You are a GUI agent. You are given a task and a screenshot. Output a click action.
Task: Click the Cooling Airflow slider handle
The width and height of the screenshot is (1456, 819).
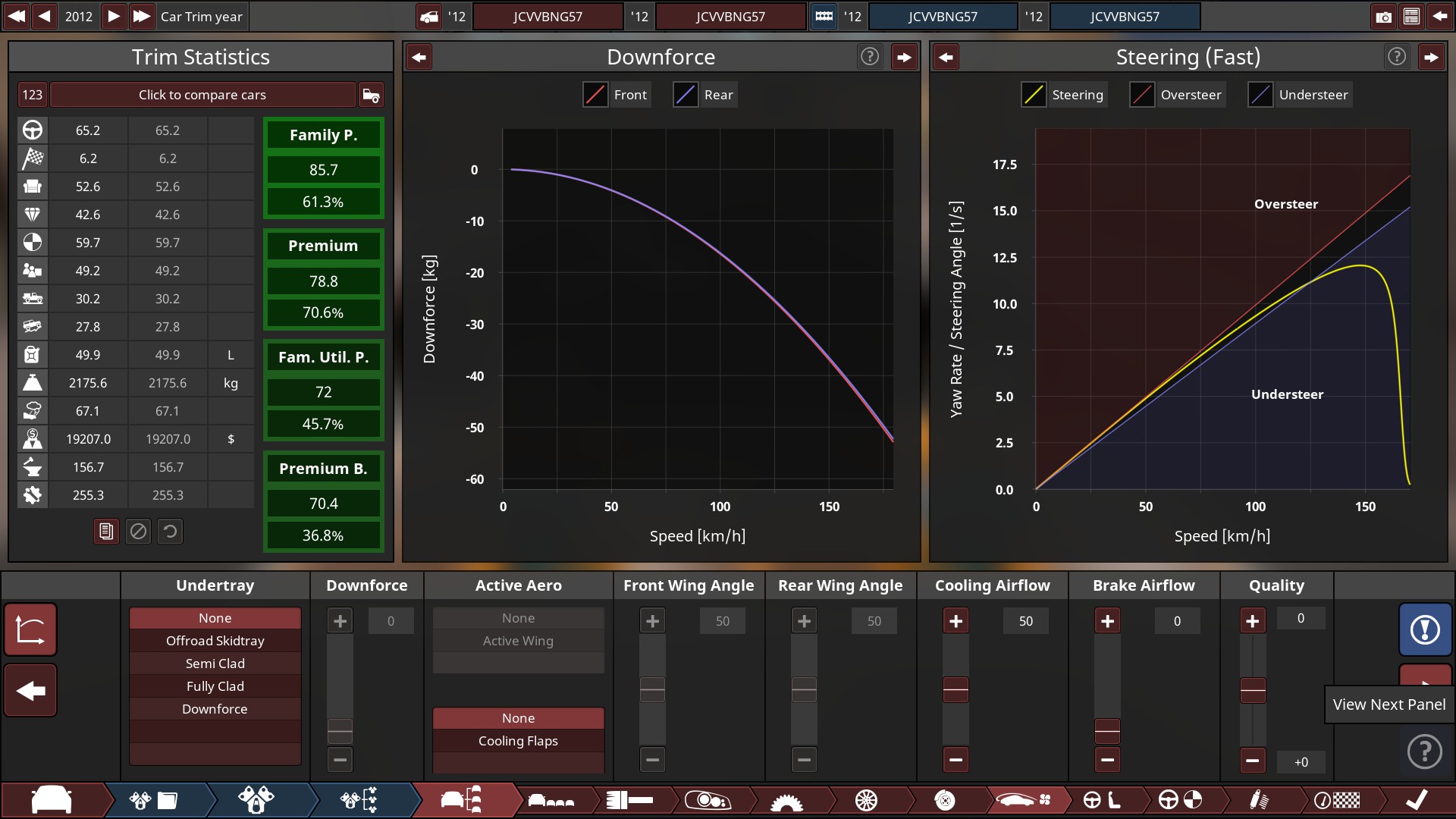[x=955, y=690]
